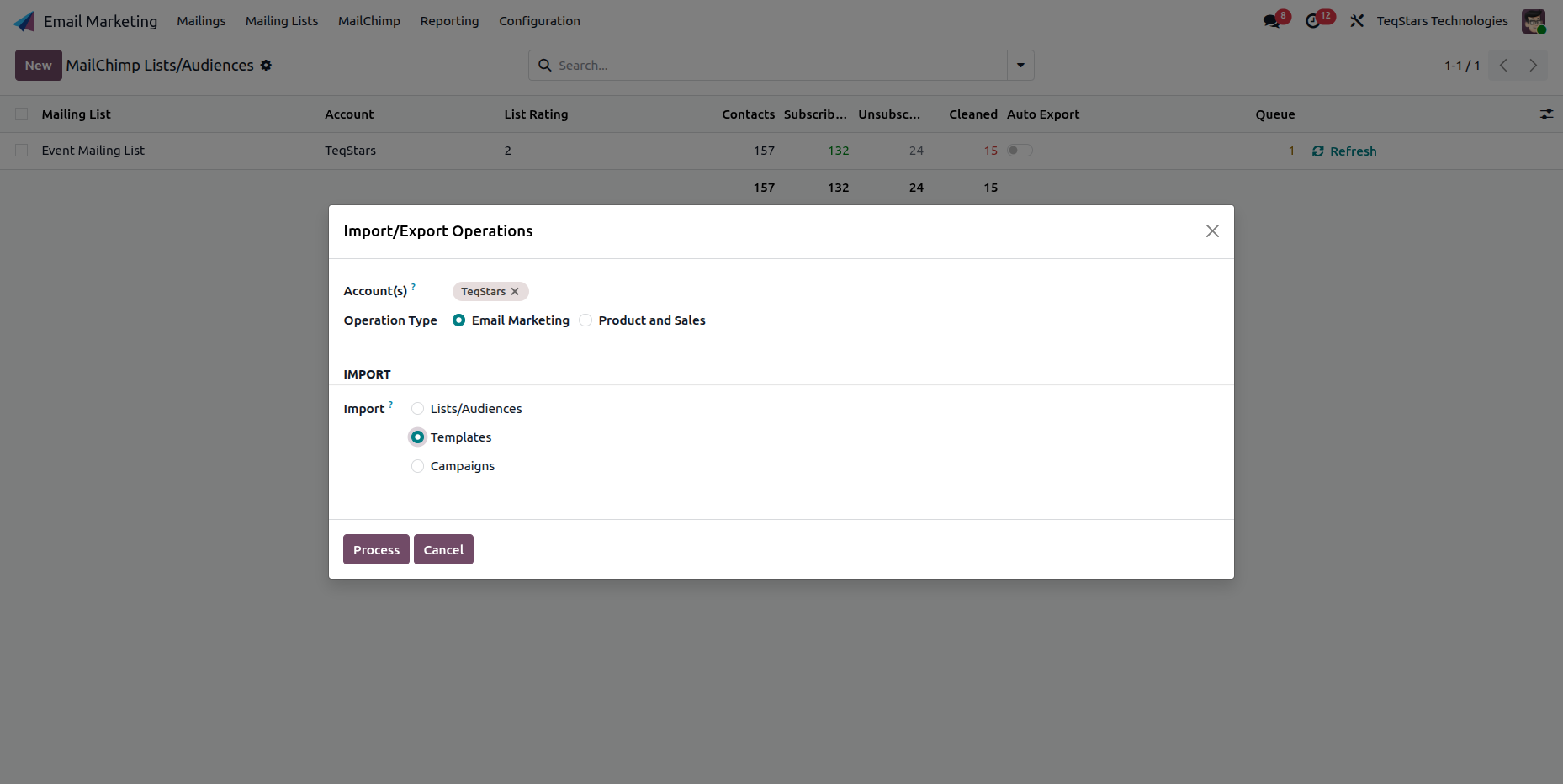The width and height of the screenshot is (1563, 784).
Task: Select Email Marketing operation type
Action: 459,320
